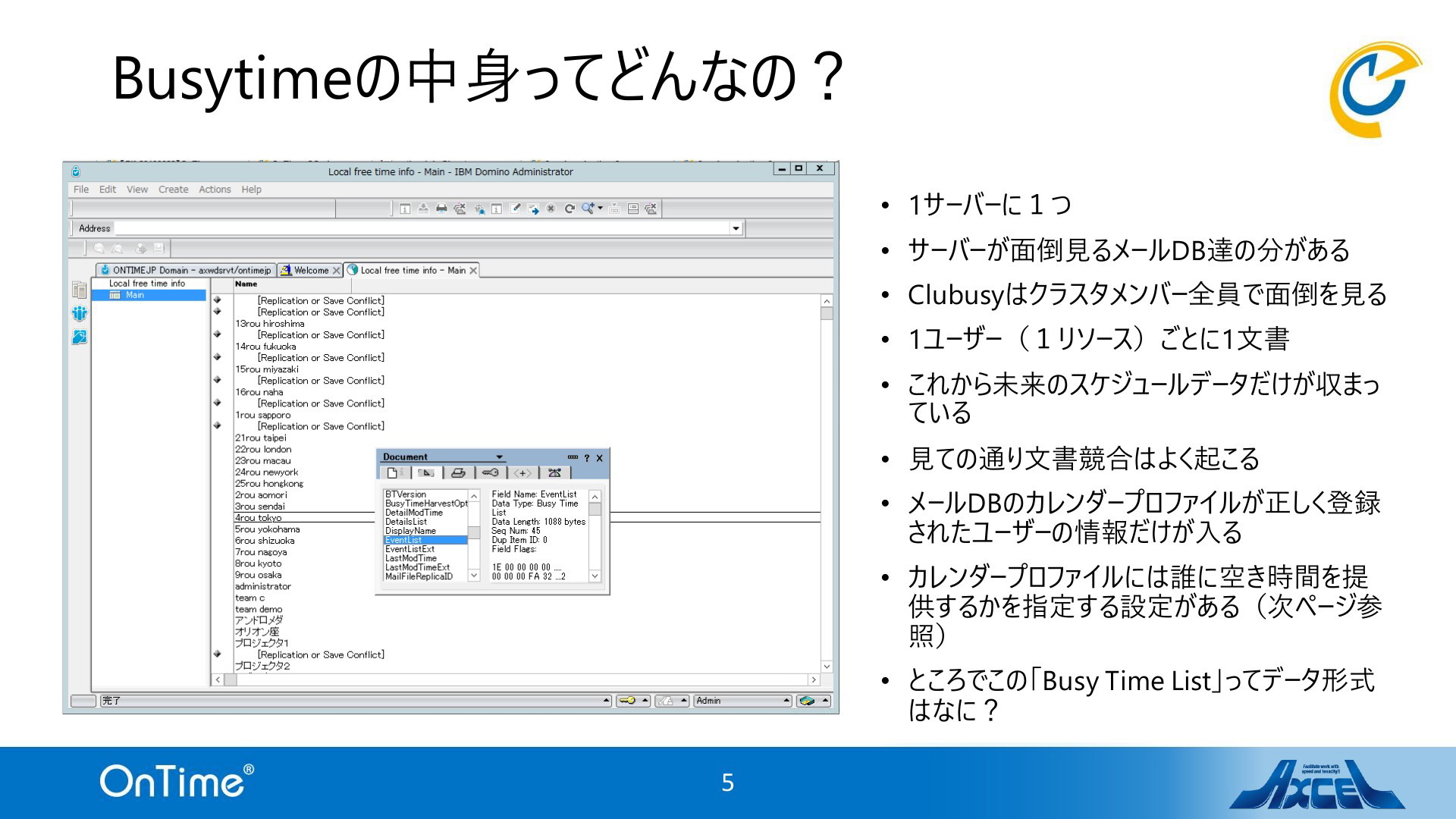The image size is (1456, 819).
Task: Select the 1rou sapporo document
Action: (262, 415)
